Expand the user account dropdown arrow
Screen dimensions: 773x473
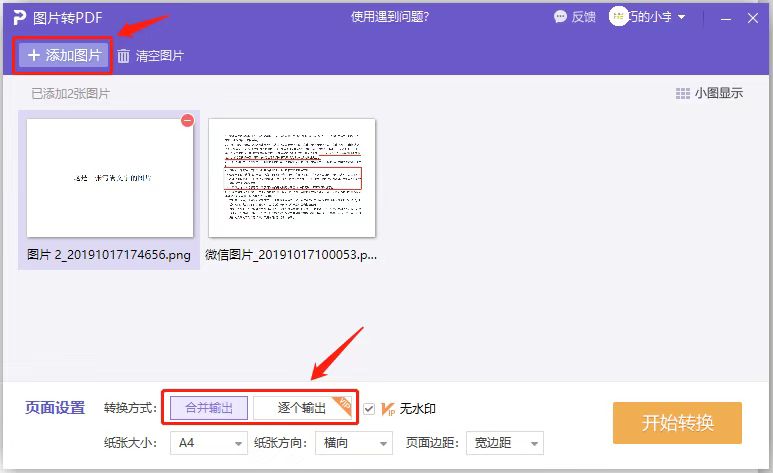point(681,17)
